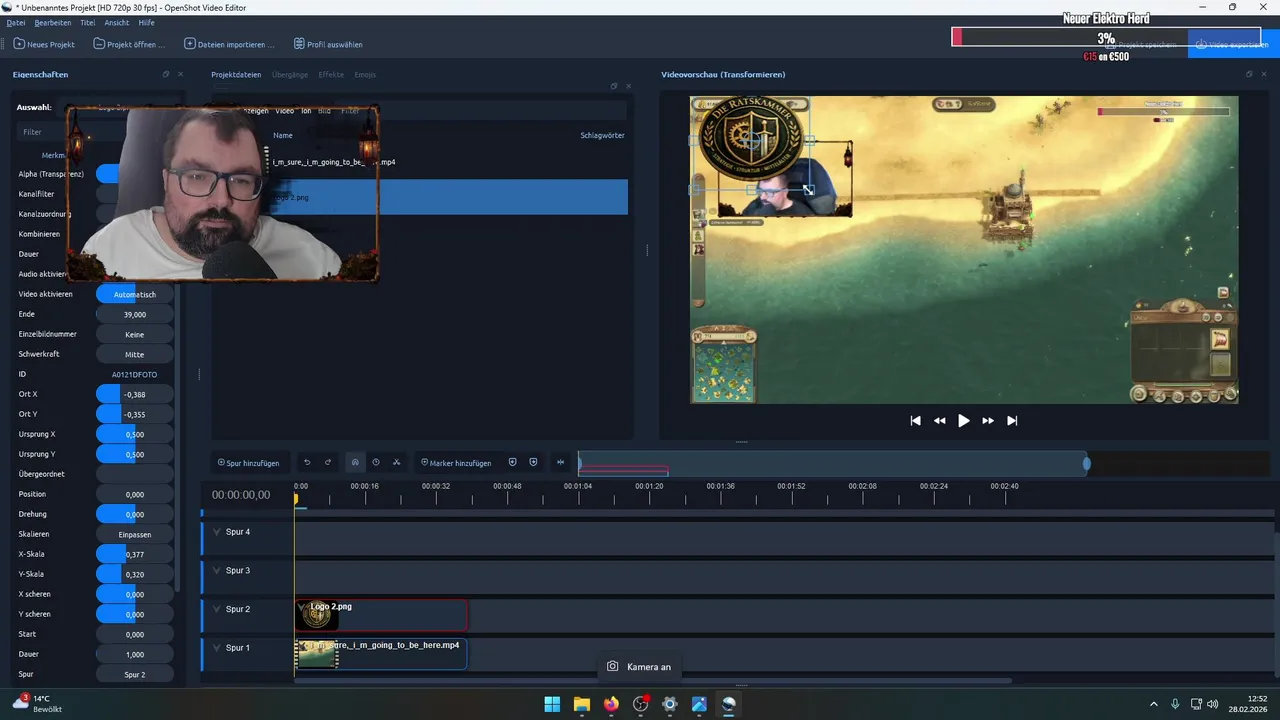Open the Spur 2 property dropdown
The width and height of the screenshot is (1280, 720).
click(x=134, y=674)
